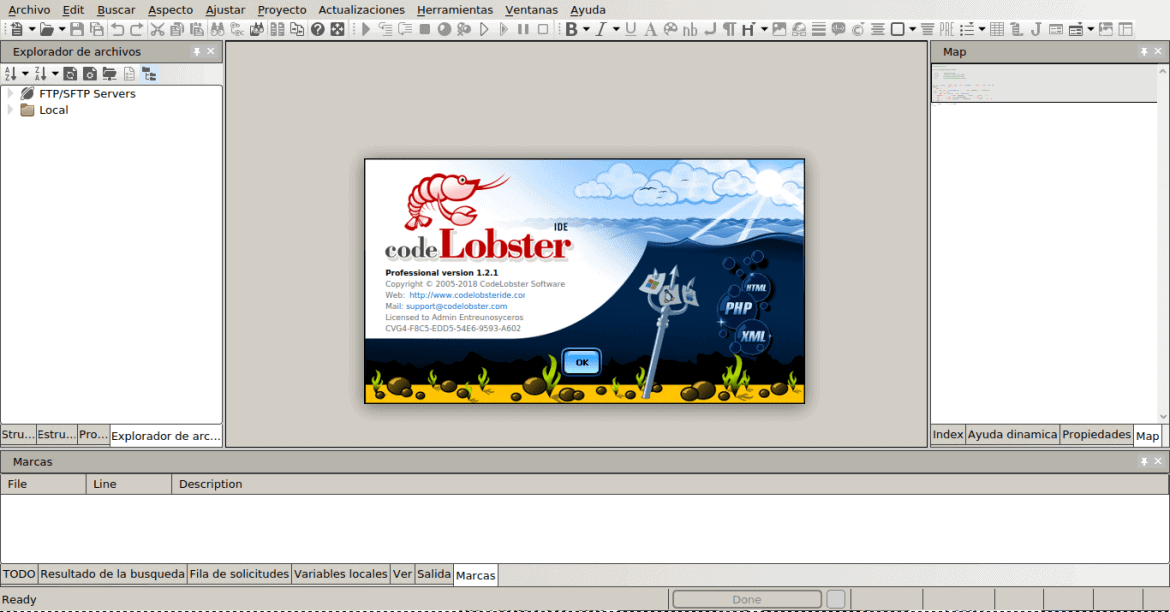This screenshot has height=612, width=1170.
Task: Apply Bold with the B icon
Action: 571,29
